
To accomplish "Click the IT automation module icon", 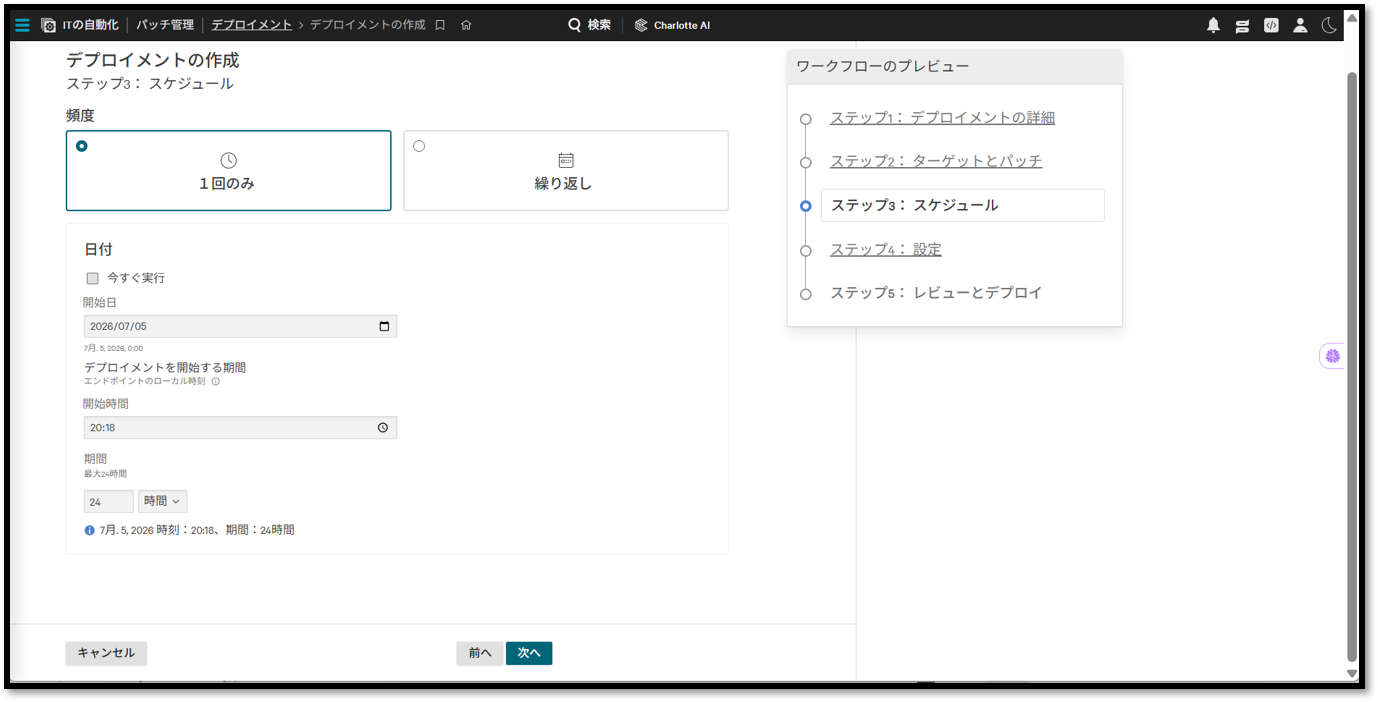I will tap(48, 25).
